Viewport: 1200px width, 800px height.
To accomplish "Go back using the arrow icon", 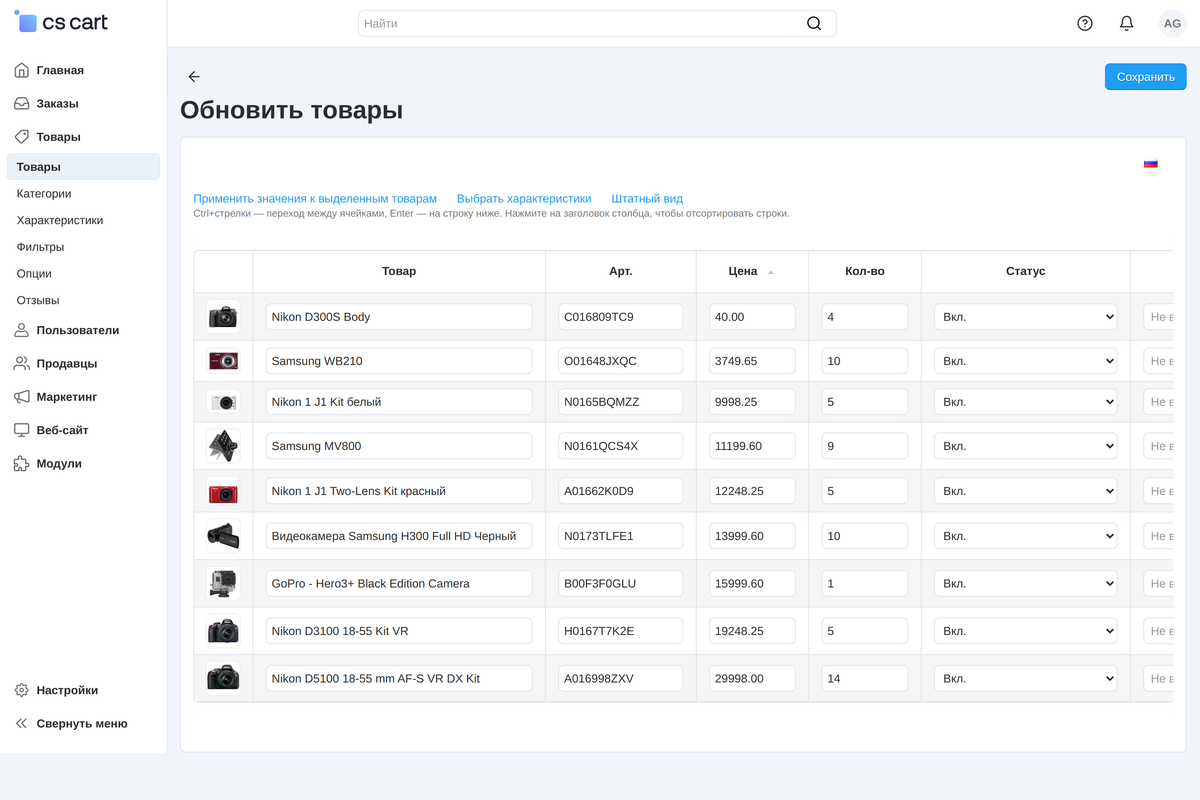I will (x=194, y=77).
